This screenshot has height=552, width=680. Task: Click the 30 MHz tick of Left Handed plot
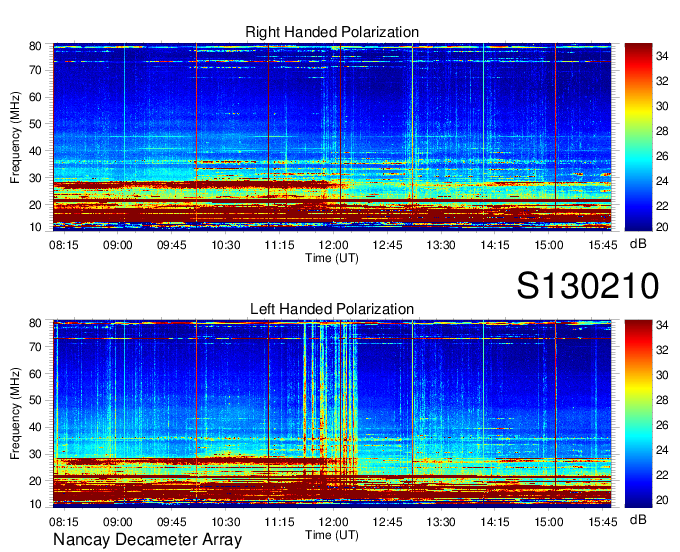(x=35, y=454)
